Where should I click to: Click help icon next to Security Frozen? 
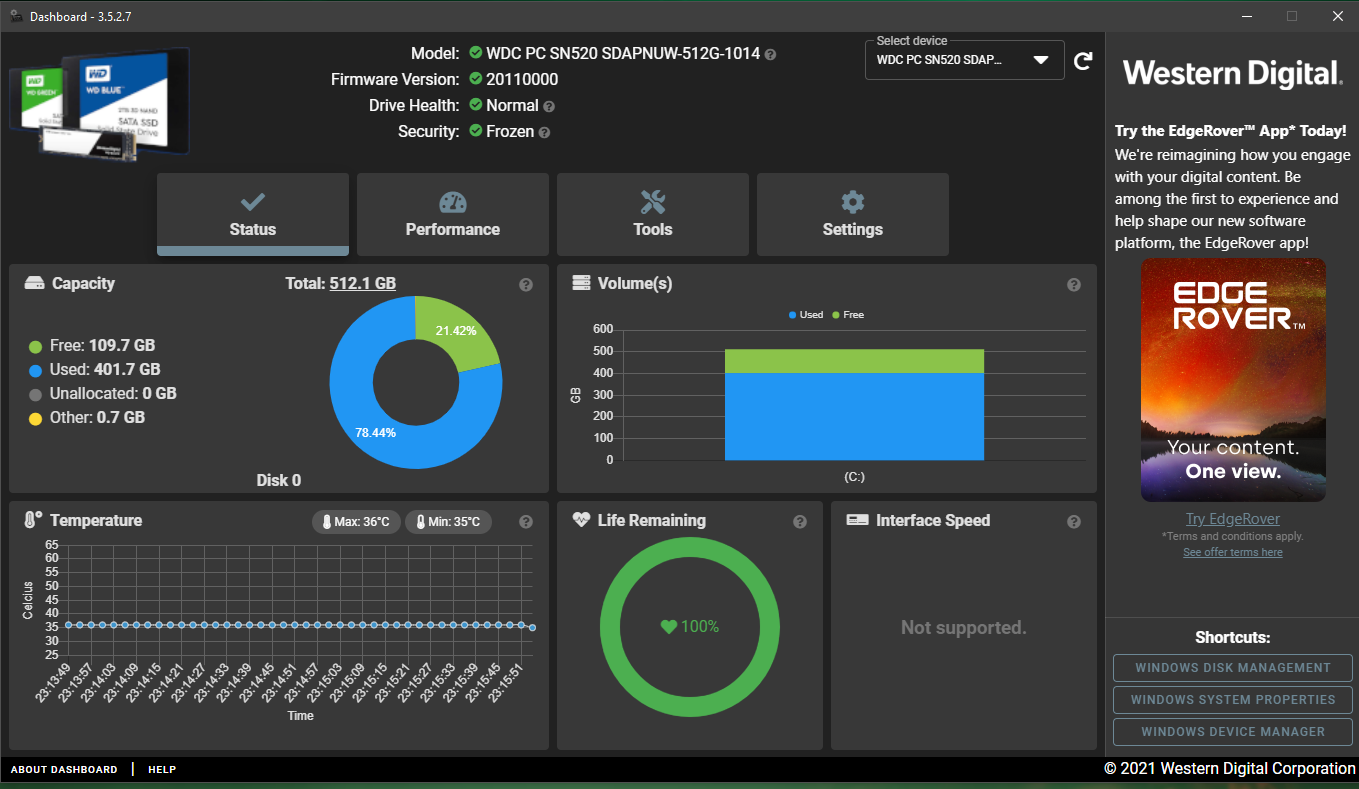point(544,132)
